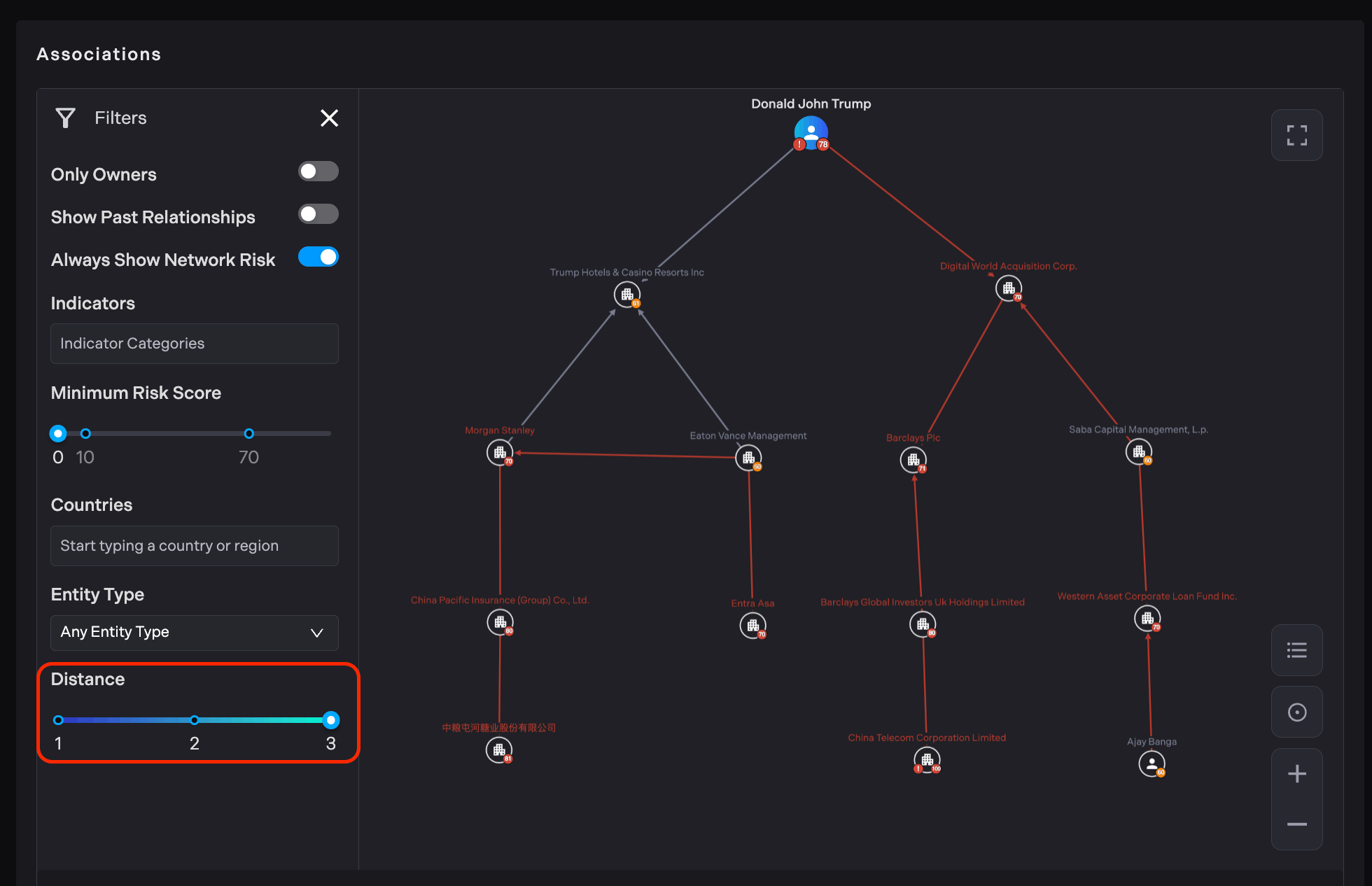Click the Barclays Plc node icon
This screenshot has height=886, width=1372.
[913, 460]
